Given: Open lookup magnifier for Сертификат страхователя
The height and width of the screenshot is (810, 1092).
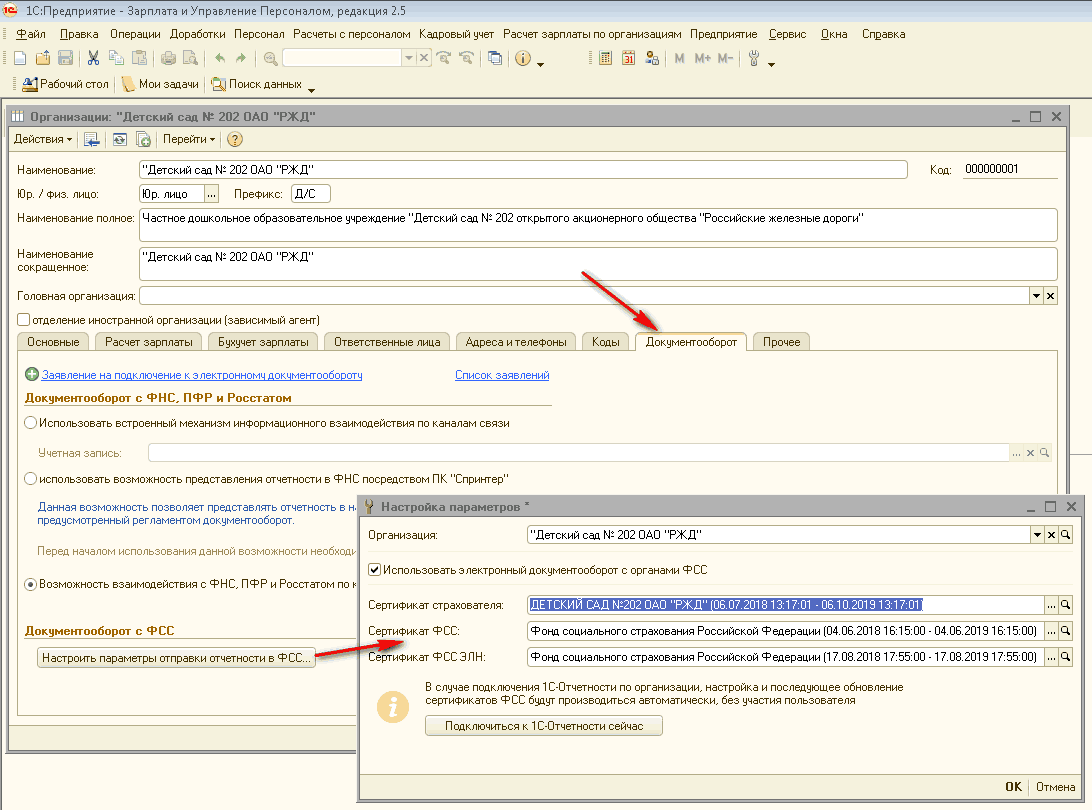Looking at the screenshot, I should [1066, 605].
